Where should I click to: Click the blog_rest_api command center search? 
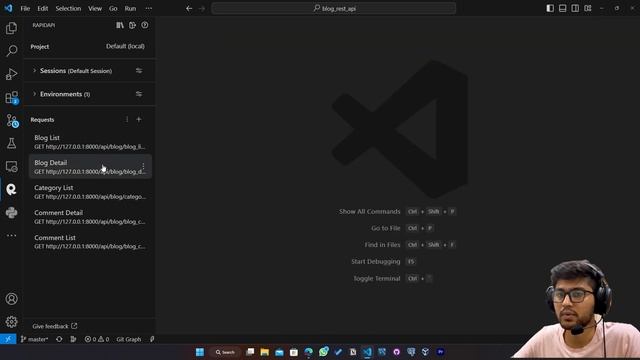click(333, 8)
